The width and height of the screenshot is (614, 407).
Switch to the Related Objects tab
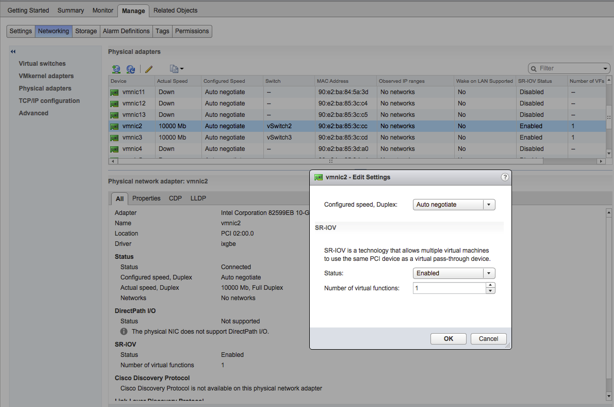tap(175, 11)
